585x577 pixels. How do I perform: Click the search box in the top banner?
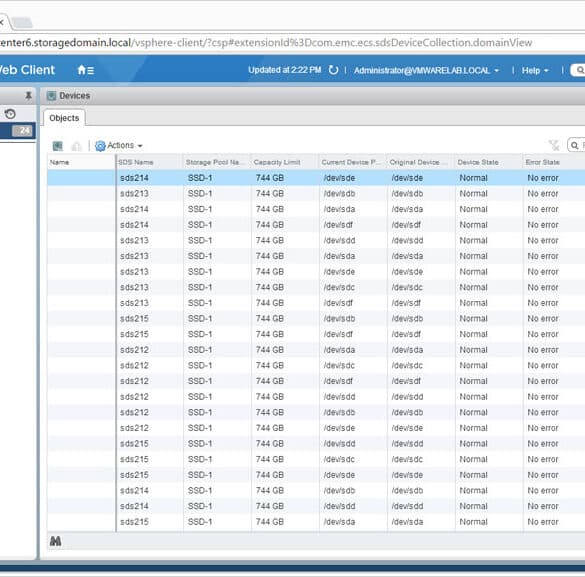point(578,70)
